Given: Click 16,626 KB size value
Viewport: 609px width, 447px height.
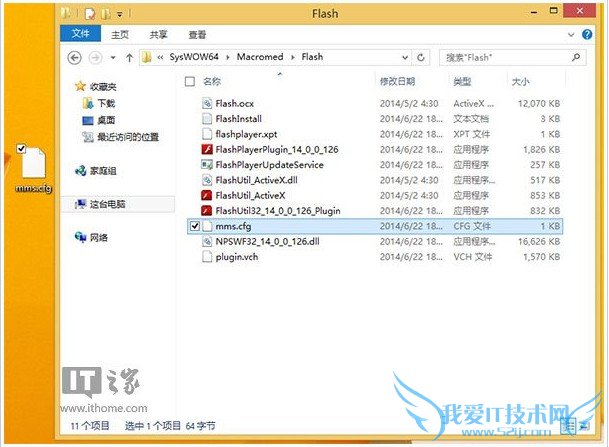Looking at the screenshot, I should click(539, 241).
